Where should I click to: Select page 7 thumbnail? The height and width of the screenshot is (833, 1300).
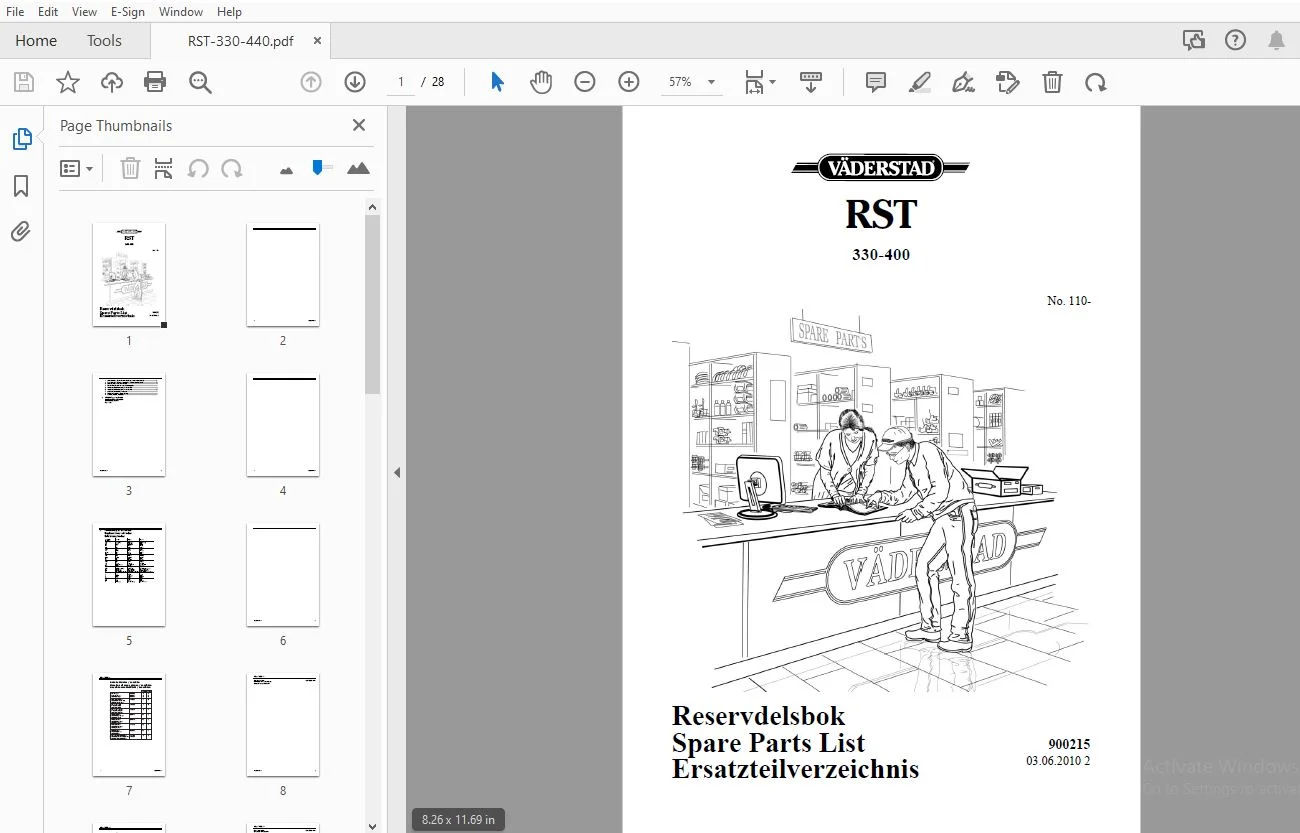(x=129, y=725)
